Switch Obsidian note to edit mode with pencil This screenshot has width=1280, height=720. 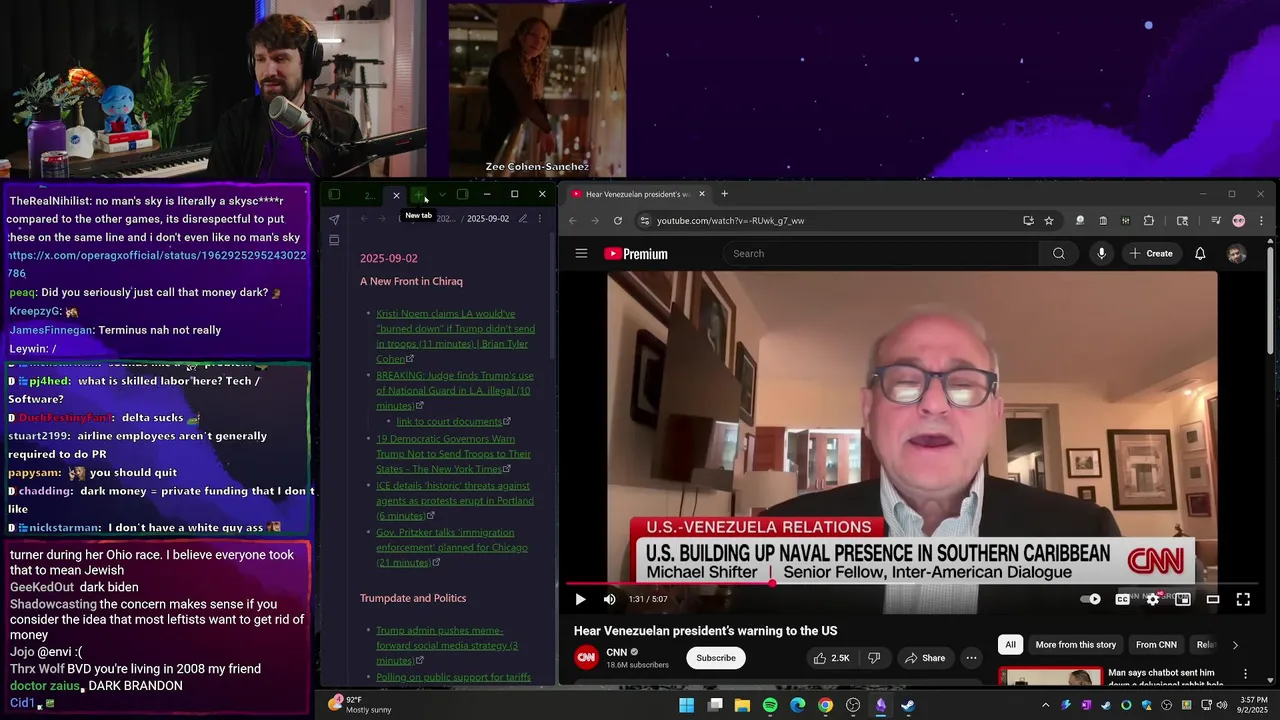click(x=522, y=218)
